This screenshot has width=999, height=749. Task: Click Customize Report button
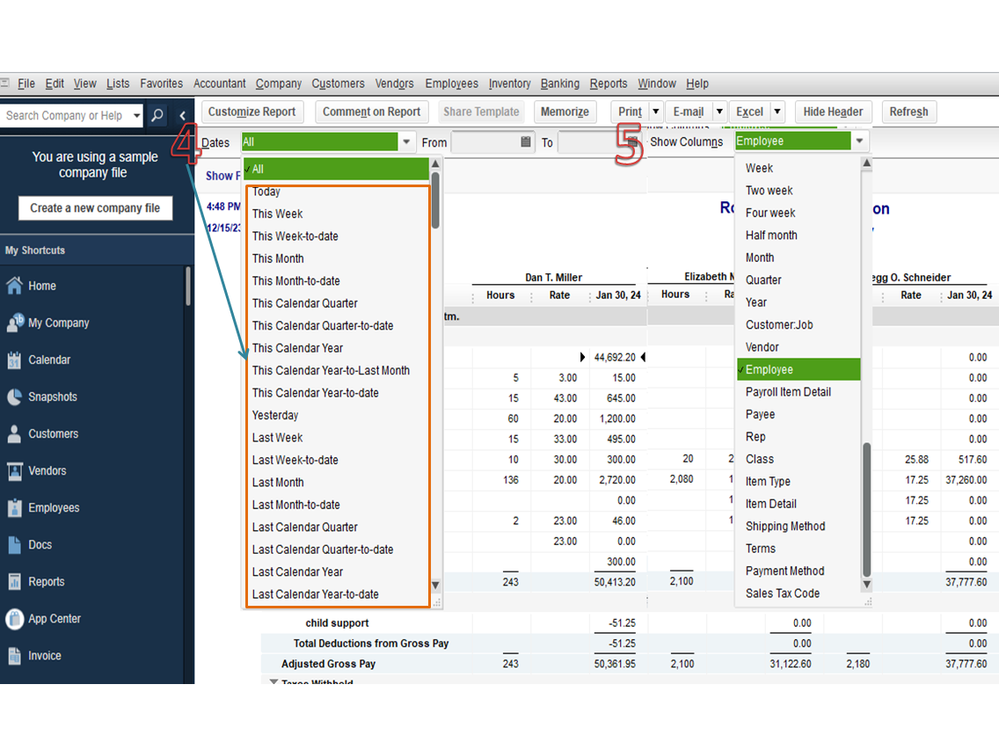coord(252,111)
